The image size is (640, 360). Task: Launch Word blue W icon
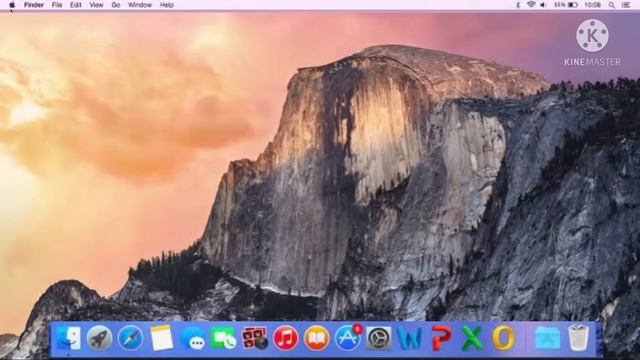click(x=409, y=338)
